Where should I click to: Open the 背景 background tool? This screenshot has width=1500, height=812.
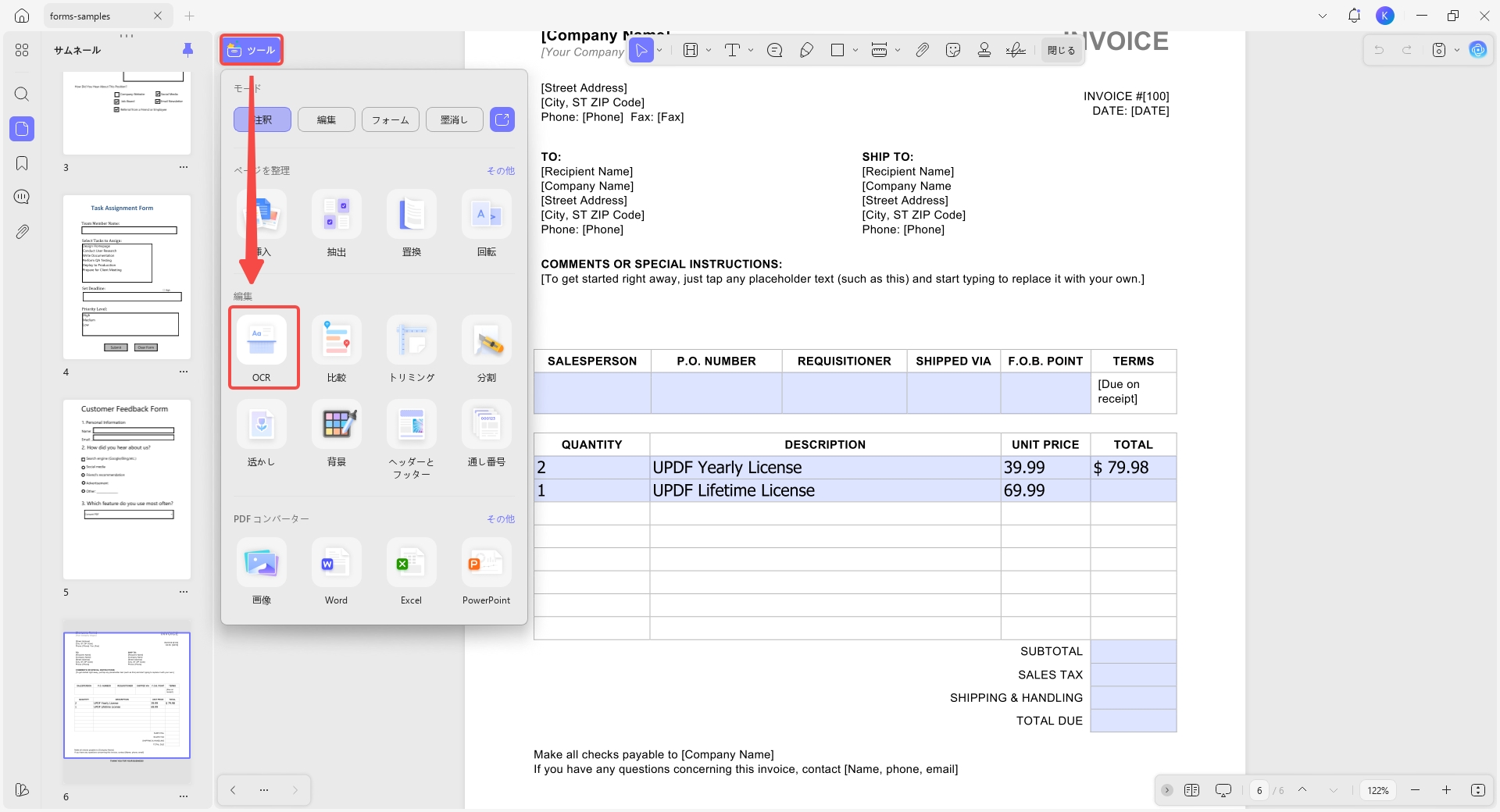click(337, 433)
